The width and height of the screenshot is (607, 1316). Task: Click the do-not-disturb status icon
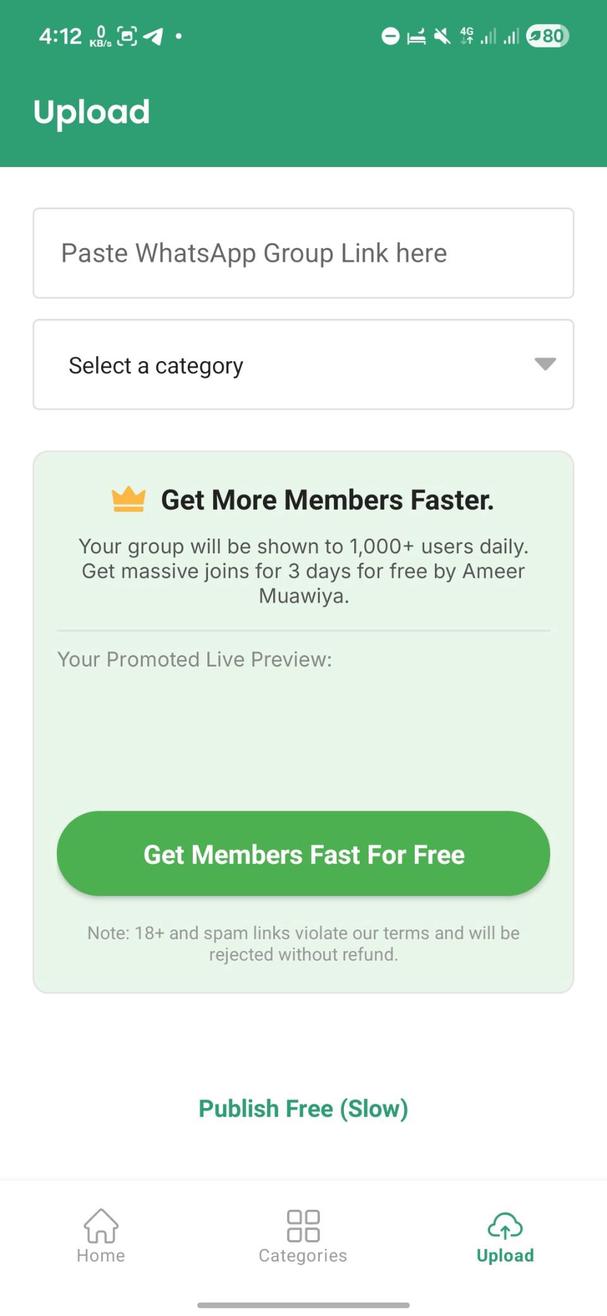(390, 37)
